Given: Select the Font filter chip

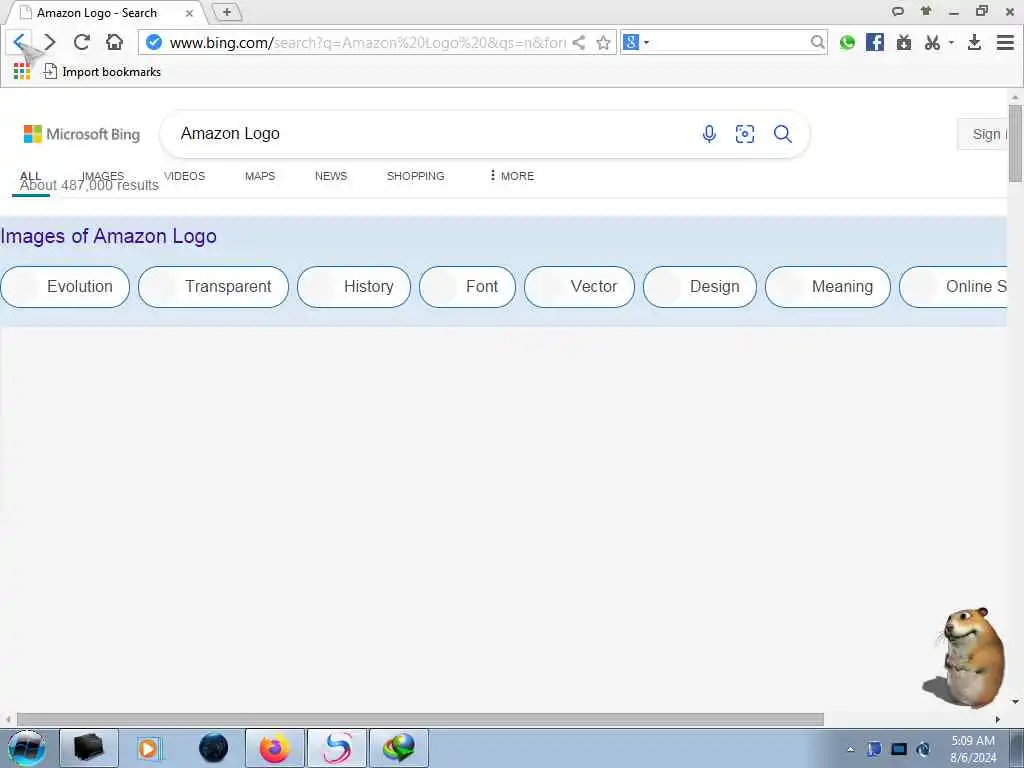Looking at the screenshot, I should (468, 287).
